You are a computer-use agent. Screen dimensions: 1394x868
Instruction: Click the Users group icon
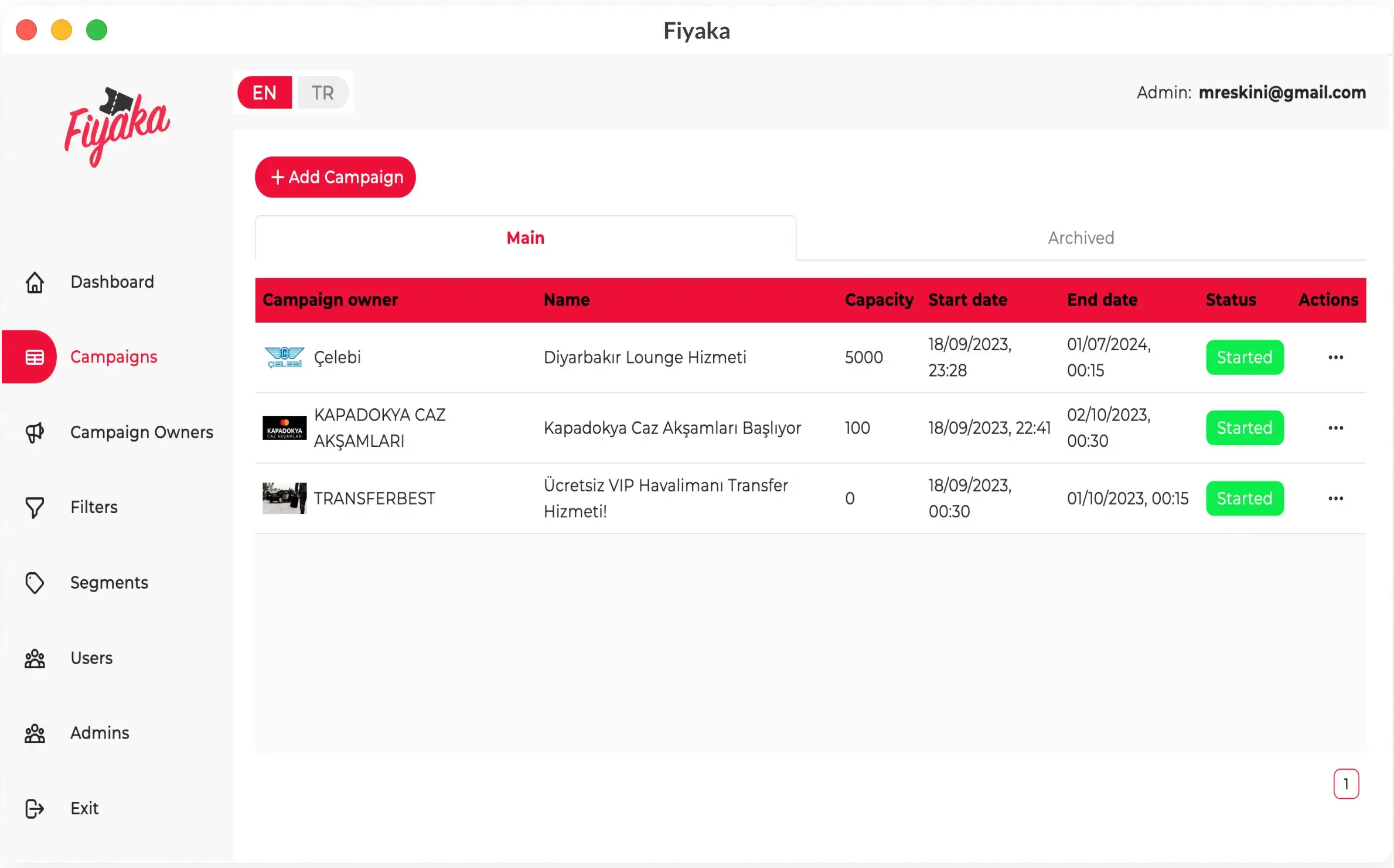[x=35, y=658]
